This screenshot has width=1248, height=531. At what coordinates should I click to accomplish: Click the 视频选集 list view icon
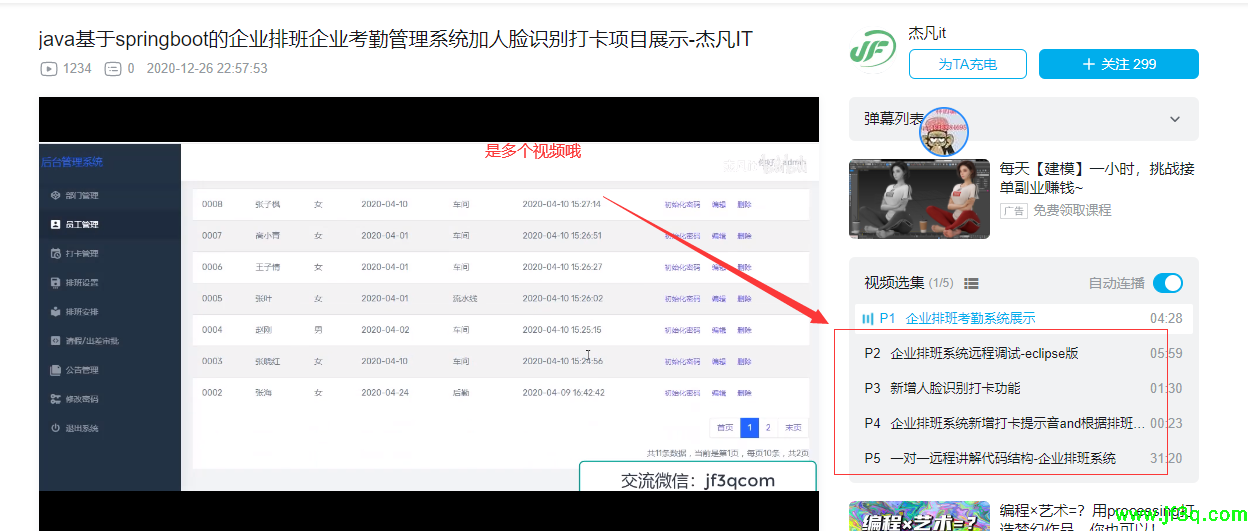971,284
